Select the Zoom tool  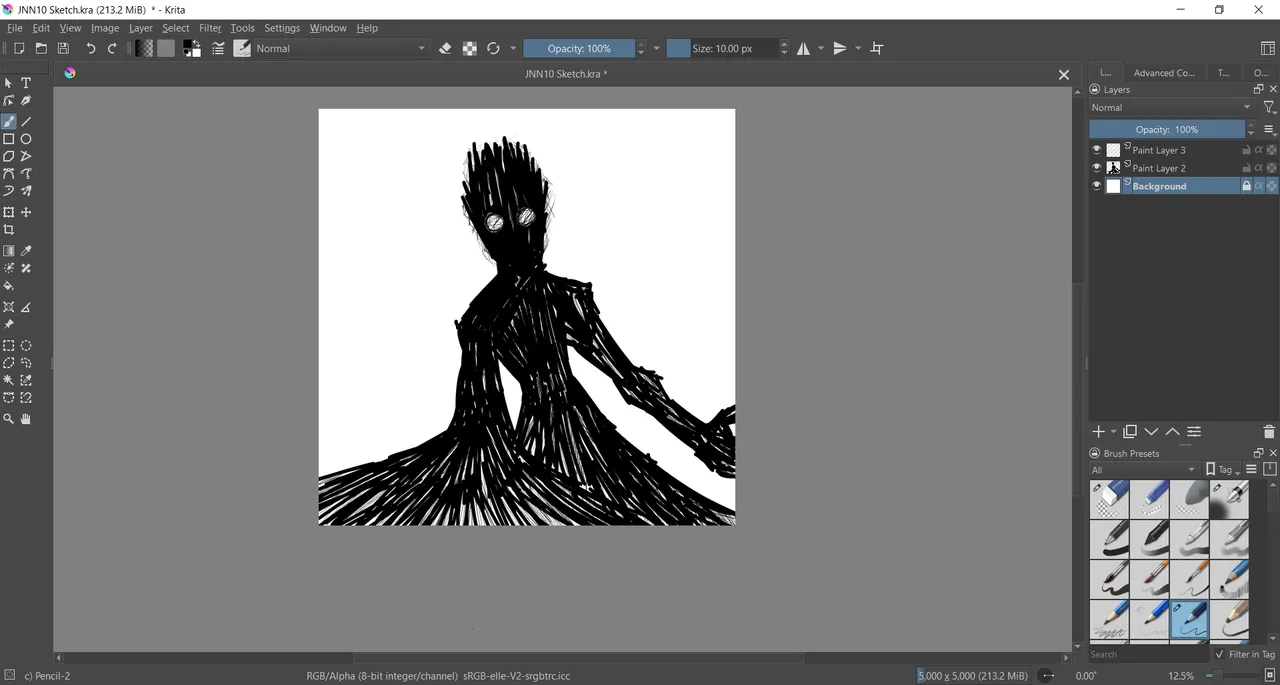(x=9, y=419)
